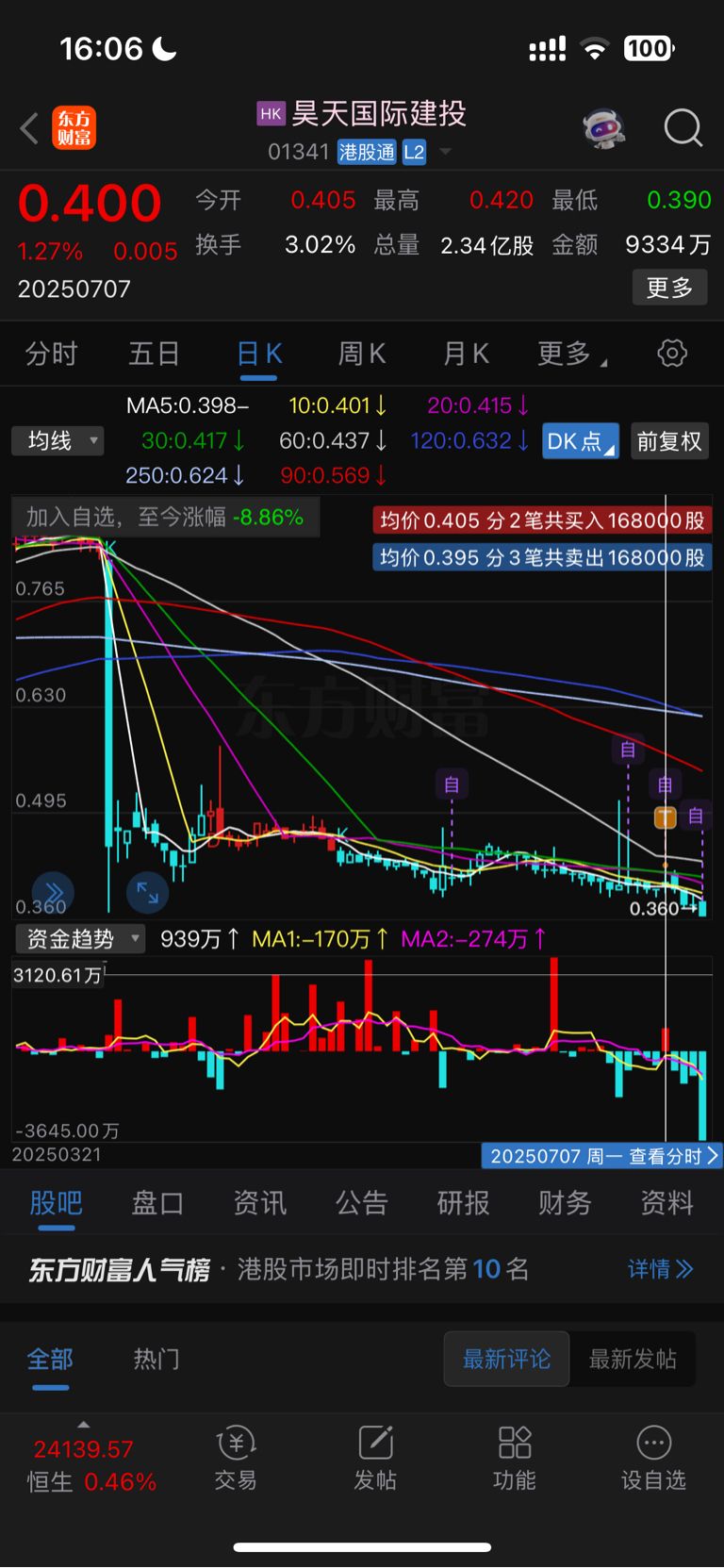Tap 20250707 周一 查看分时 link
Viewport: 724px width, 1568px height.
click(x=602, y=1156)
